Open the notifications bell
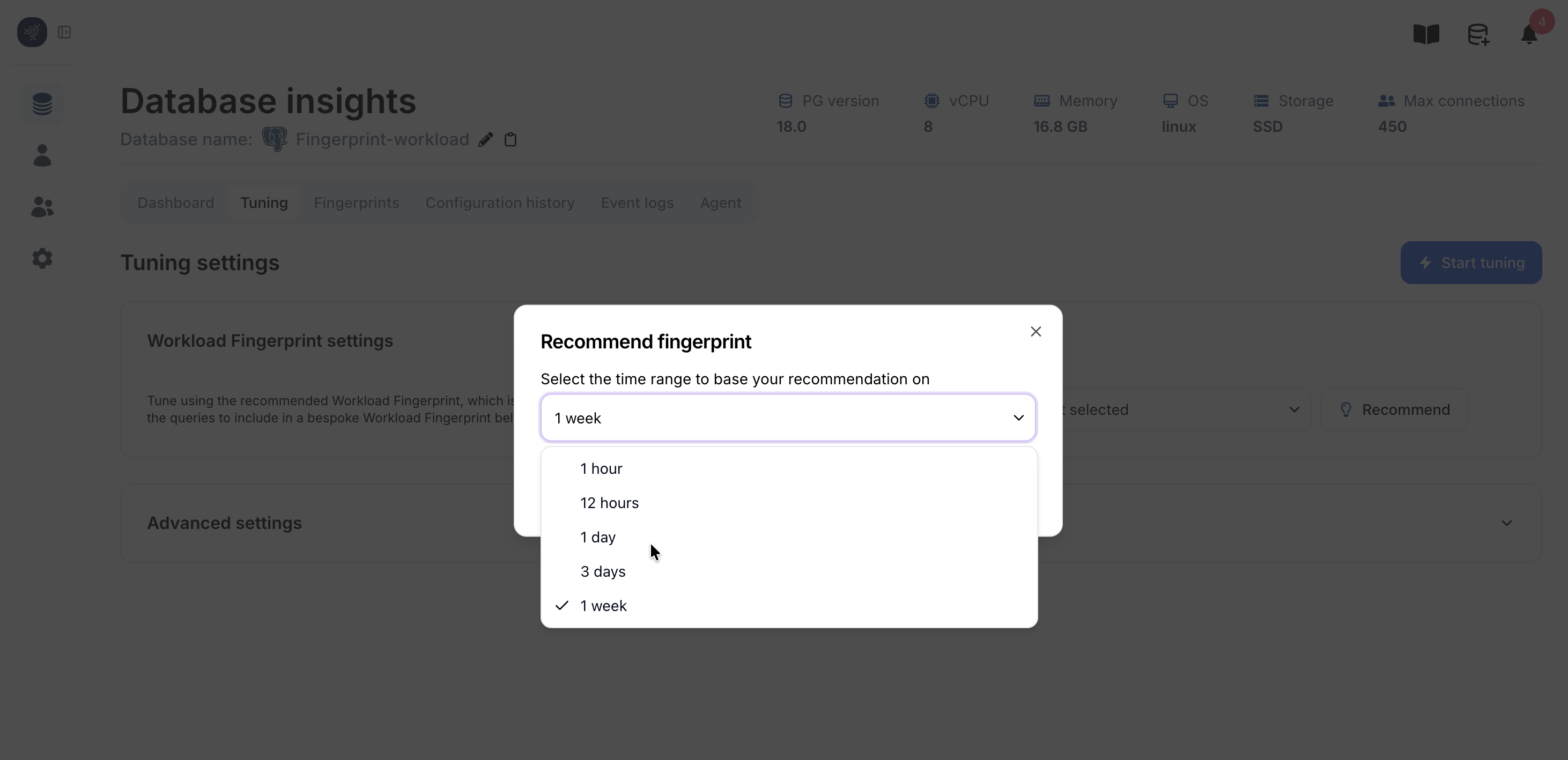Image resolution: width=1568 pixels, height=760 pixels. tap(1529, 35)
